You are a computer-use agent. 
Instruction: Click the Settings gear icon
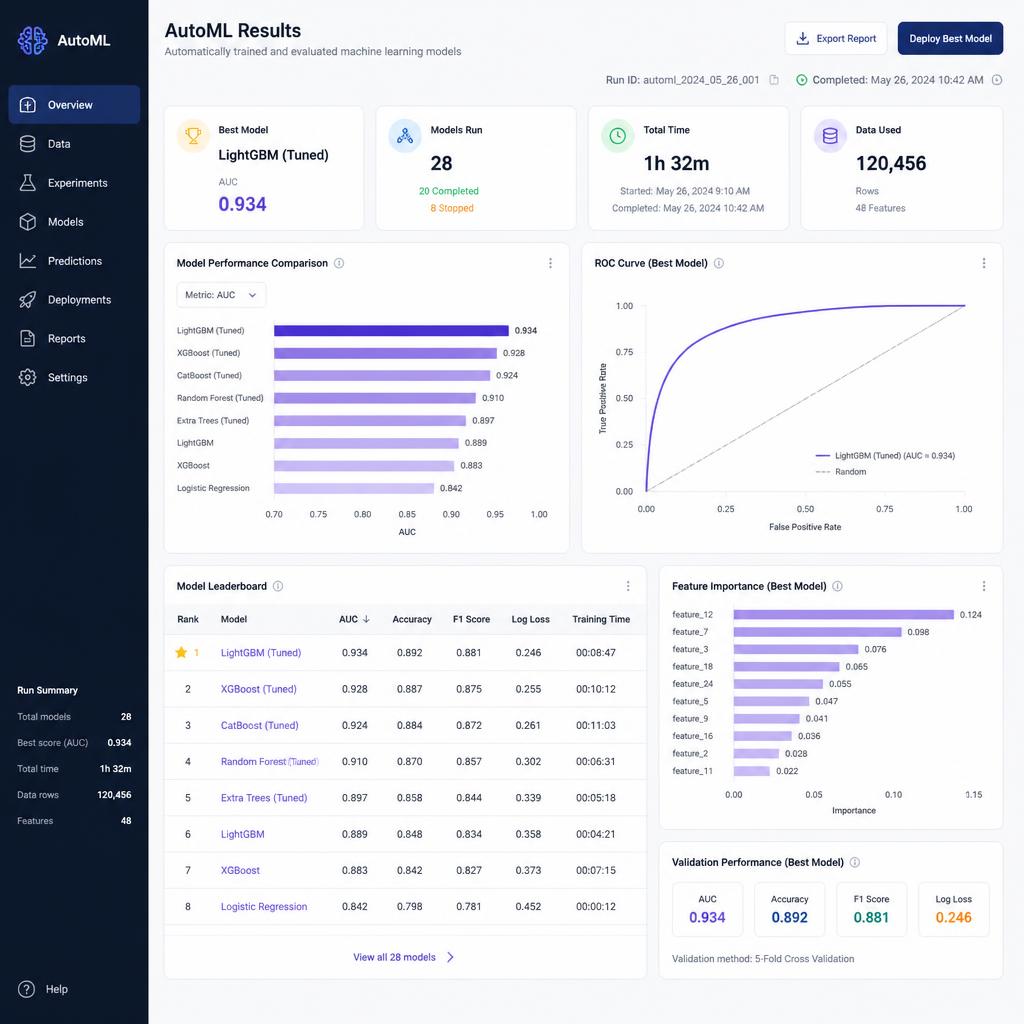tap(27, 377)
